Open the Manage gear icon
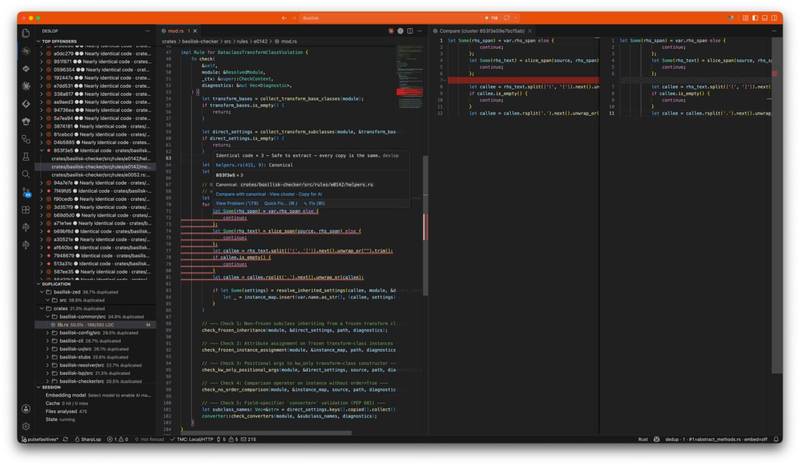This screenshot has height=466, width=800. coord(26,426)
